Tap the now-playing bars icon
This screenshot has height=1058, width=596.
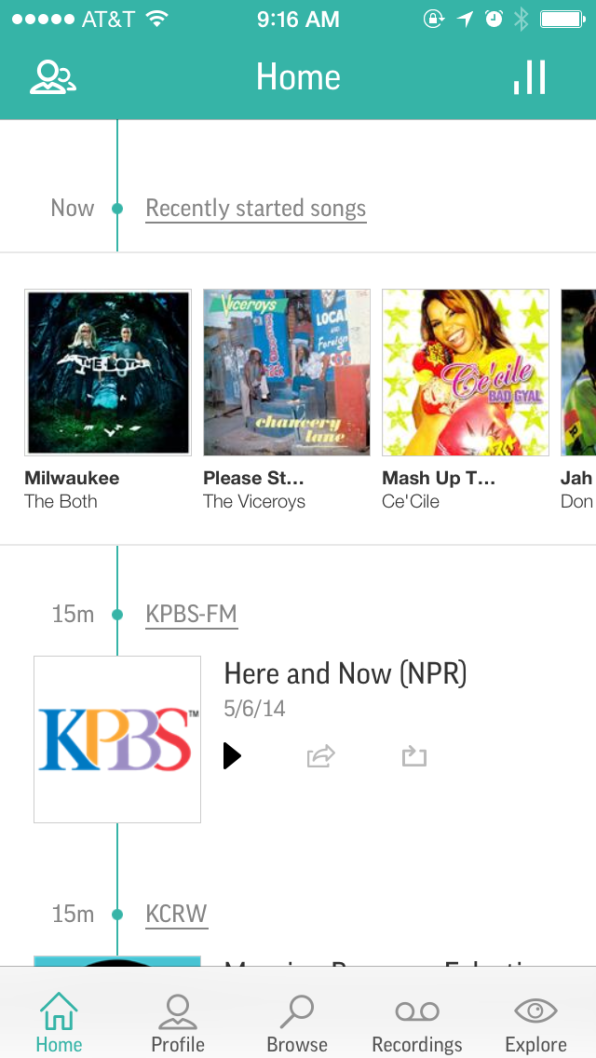530,78
